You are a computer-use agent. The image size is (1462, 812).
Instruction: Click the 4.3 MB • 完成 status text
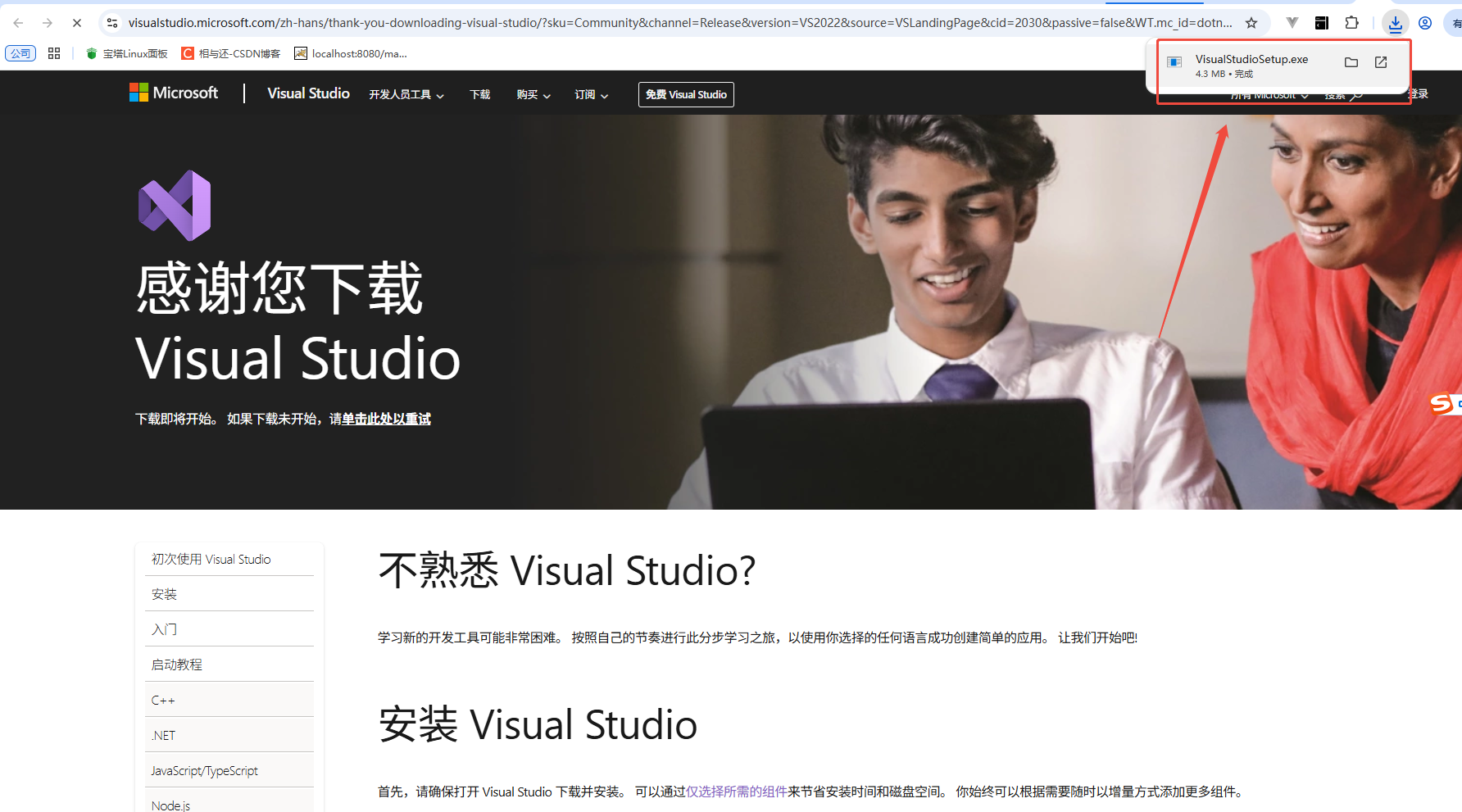(x=1224, y=74)
